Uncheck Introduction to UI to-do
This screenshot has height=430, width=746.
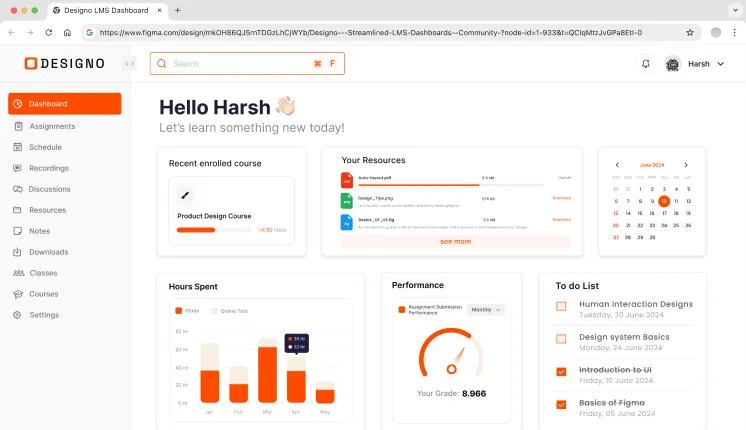pyautogui.click(x=561, y=372)
